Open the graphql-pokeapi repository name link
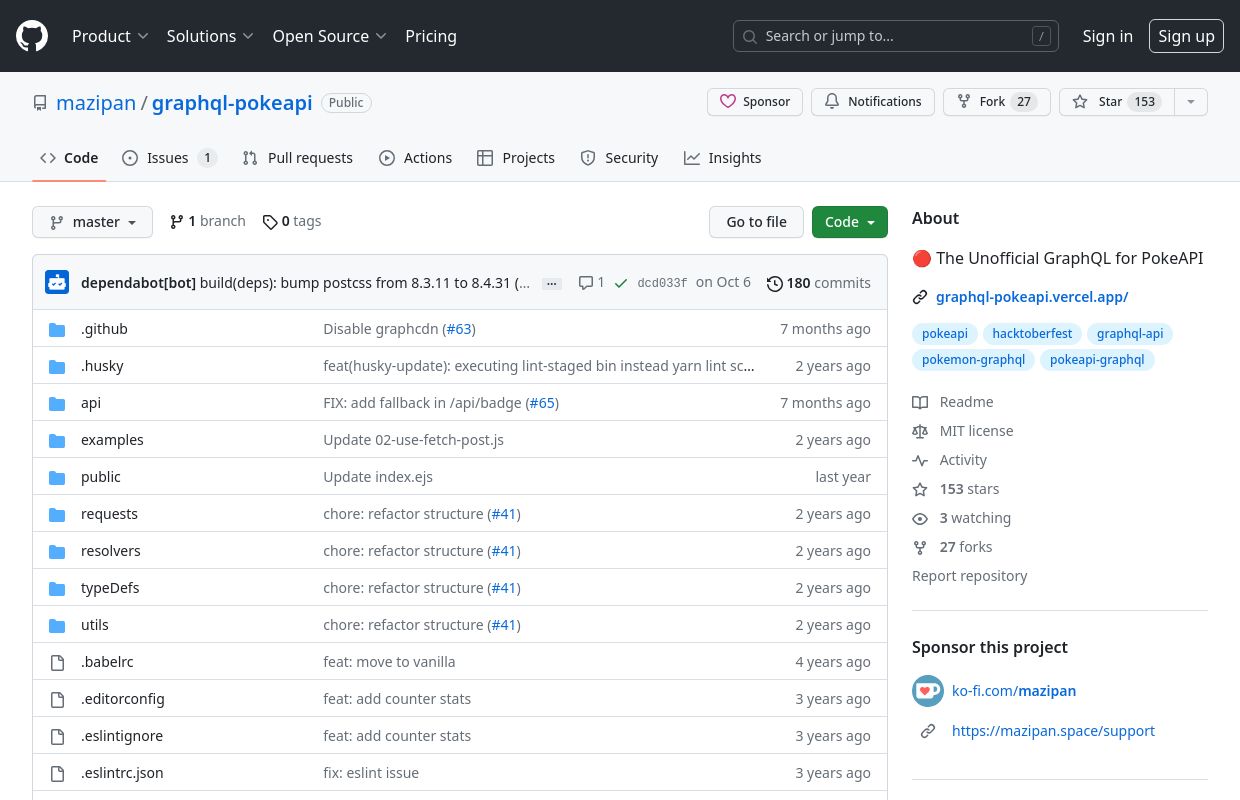This screenshot has width=1240, height=800. [x=232, y=103]
